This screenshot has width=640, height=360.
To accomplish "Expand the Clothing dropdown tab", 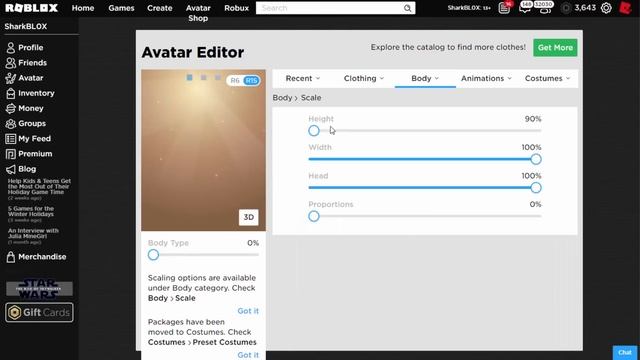I will (364, 78).
